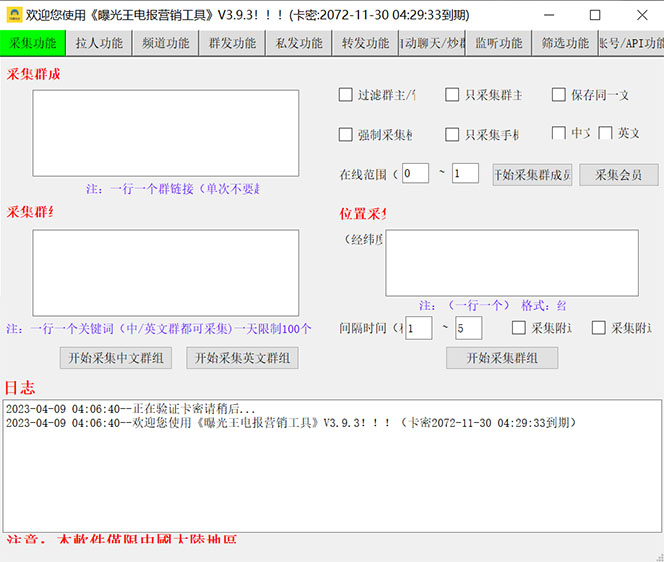
Task: Select the 群发功能 tab
Action: (232, 43)
